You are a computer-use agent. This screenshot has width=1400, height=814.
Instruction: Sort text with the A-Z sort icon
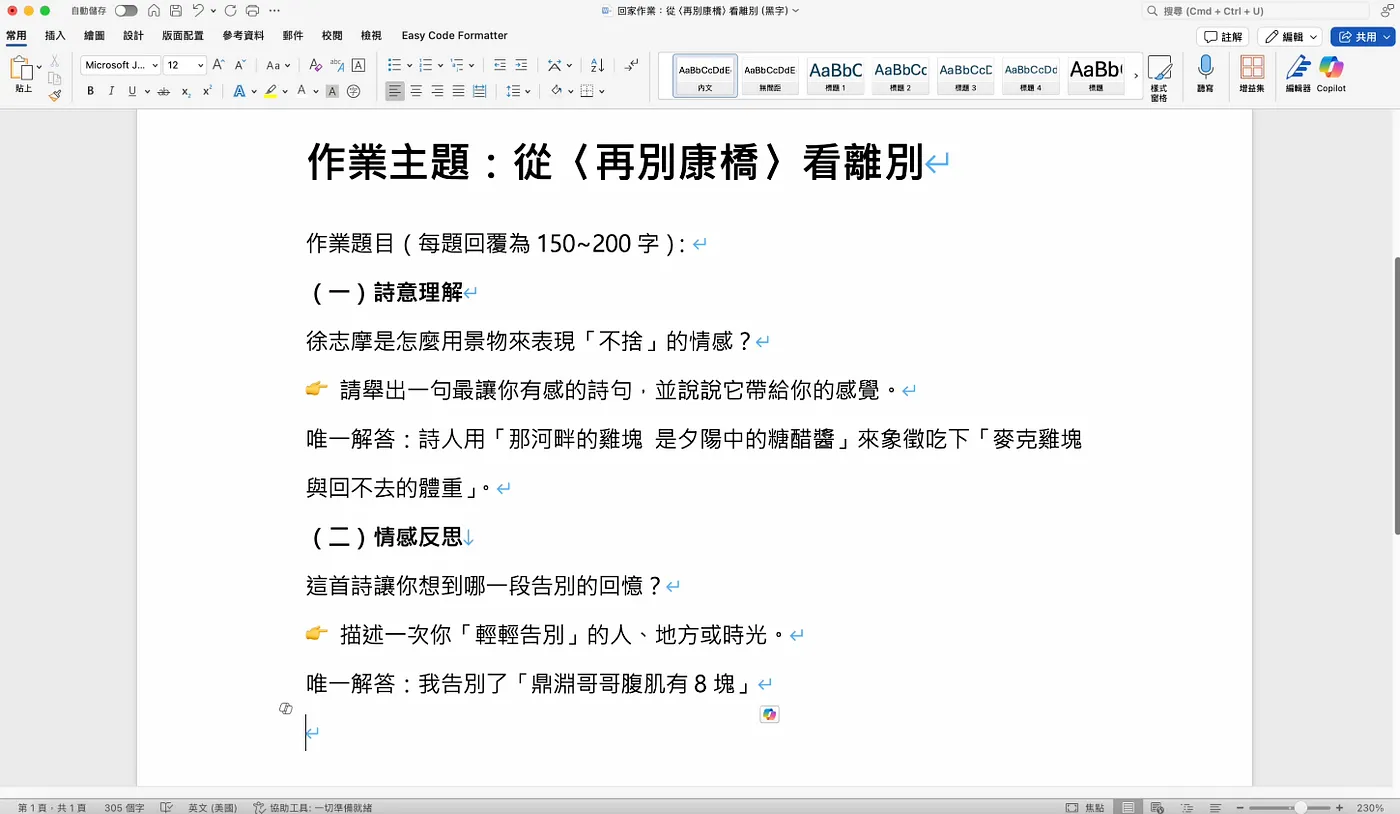pyautogui.click(x=597, y=65)
